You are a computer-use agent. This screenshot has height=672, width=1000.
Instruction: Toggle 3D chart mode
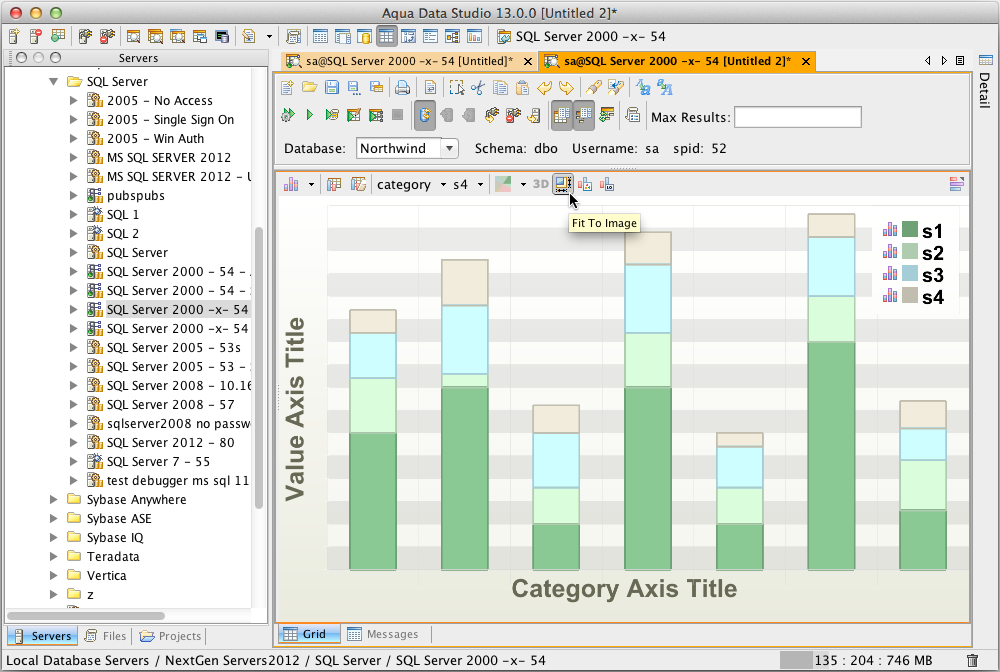(541, 184)
